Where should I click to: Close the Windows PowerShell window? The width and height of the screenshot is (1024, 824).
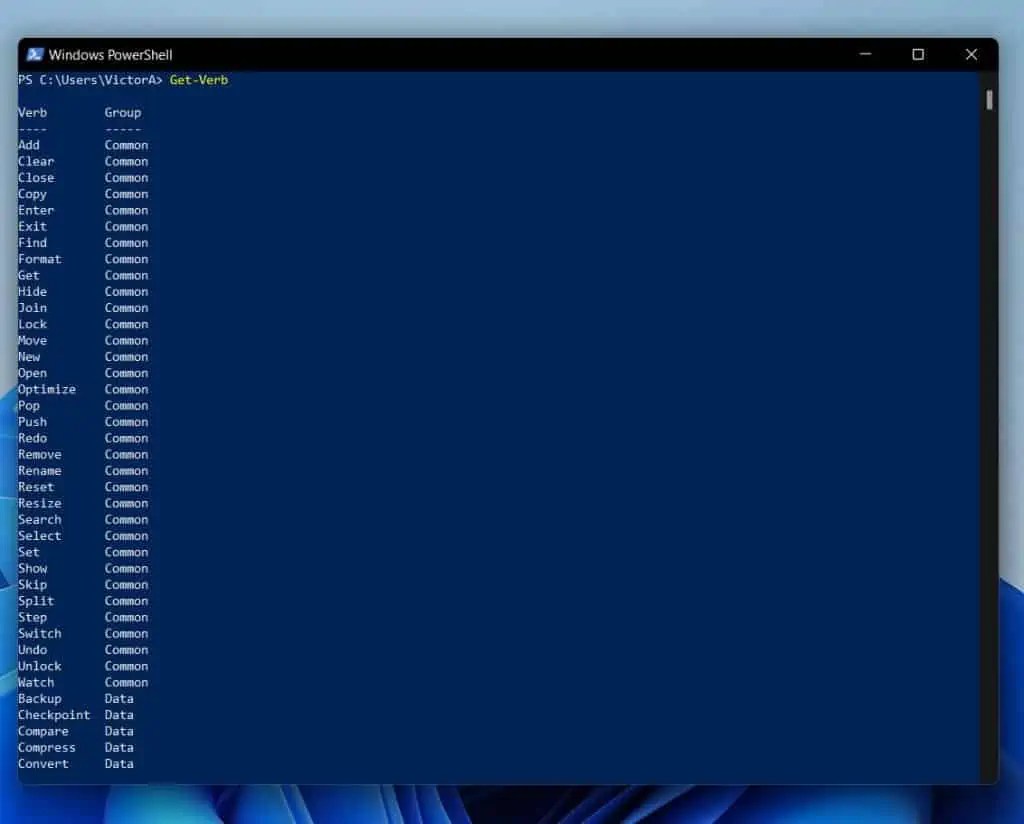point(971,54)
